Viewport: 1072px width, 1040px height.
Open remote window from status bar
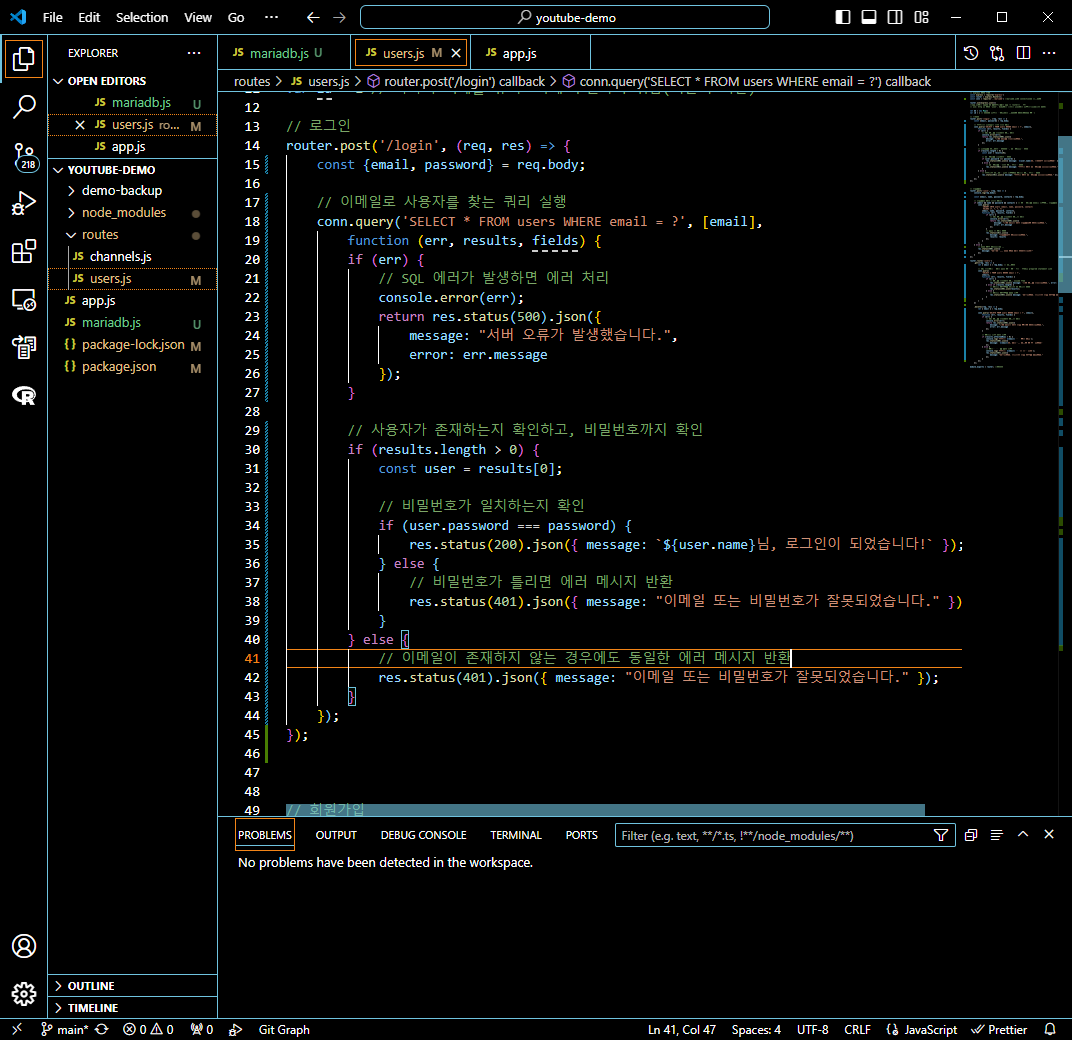pos(17,1029)
